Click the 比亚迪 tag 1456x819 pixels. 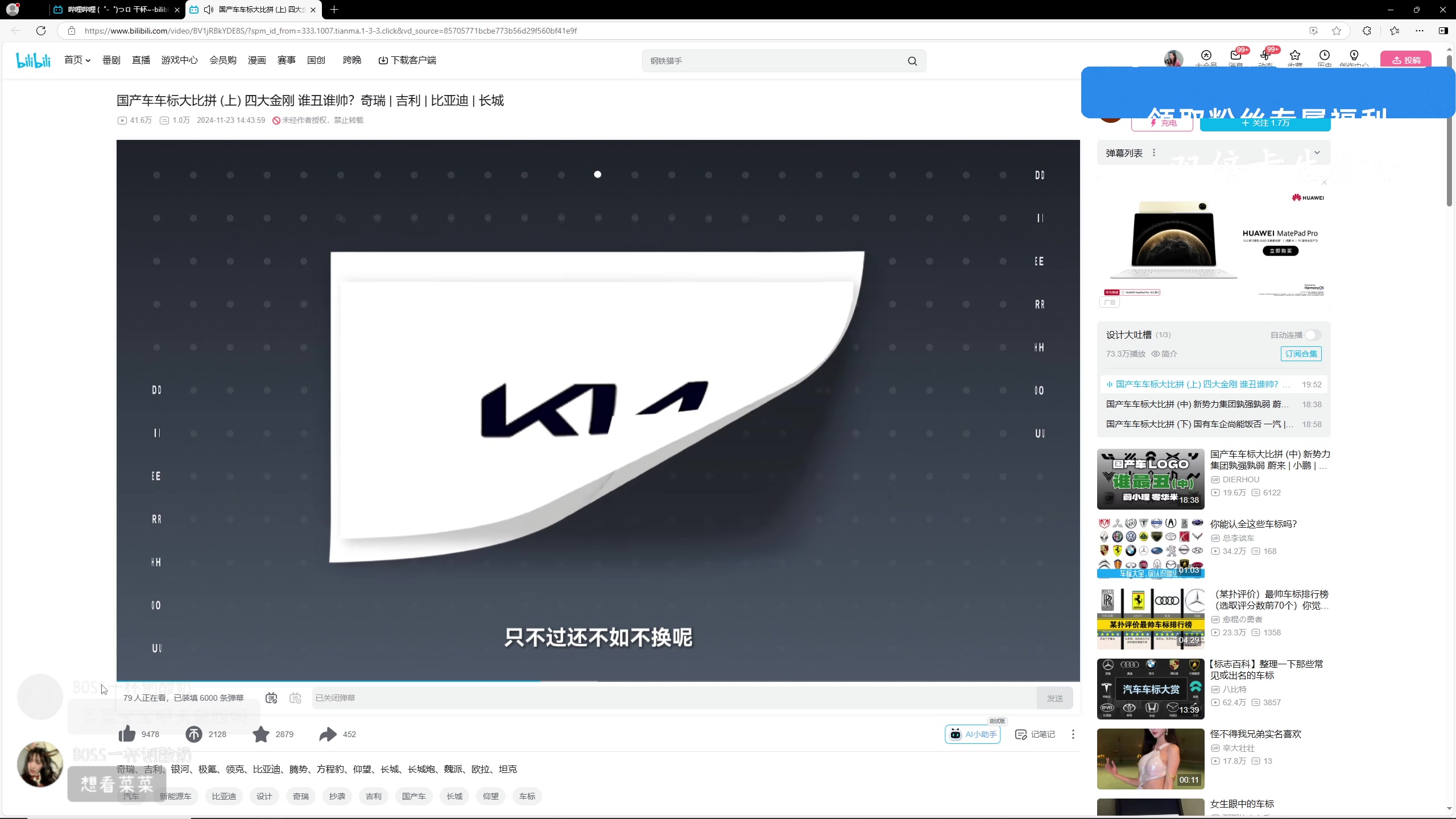[x=224, y=796]
